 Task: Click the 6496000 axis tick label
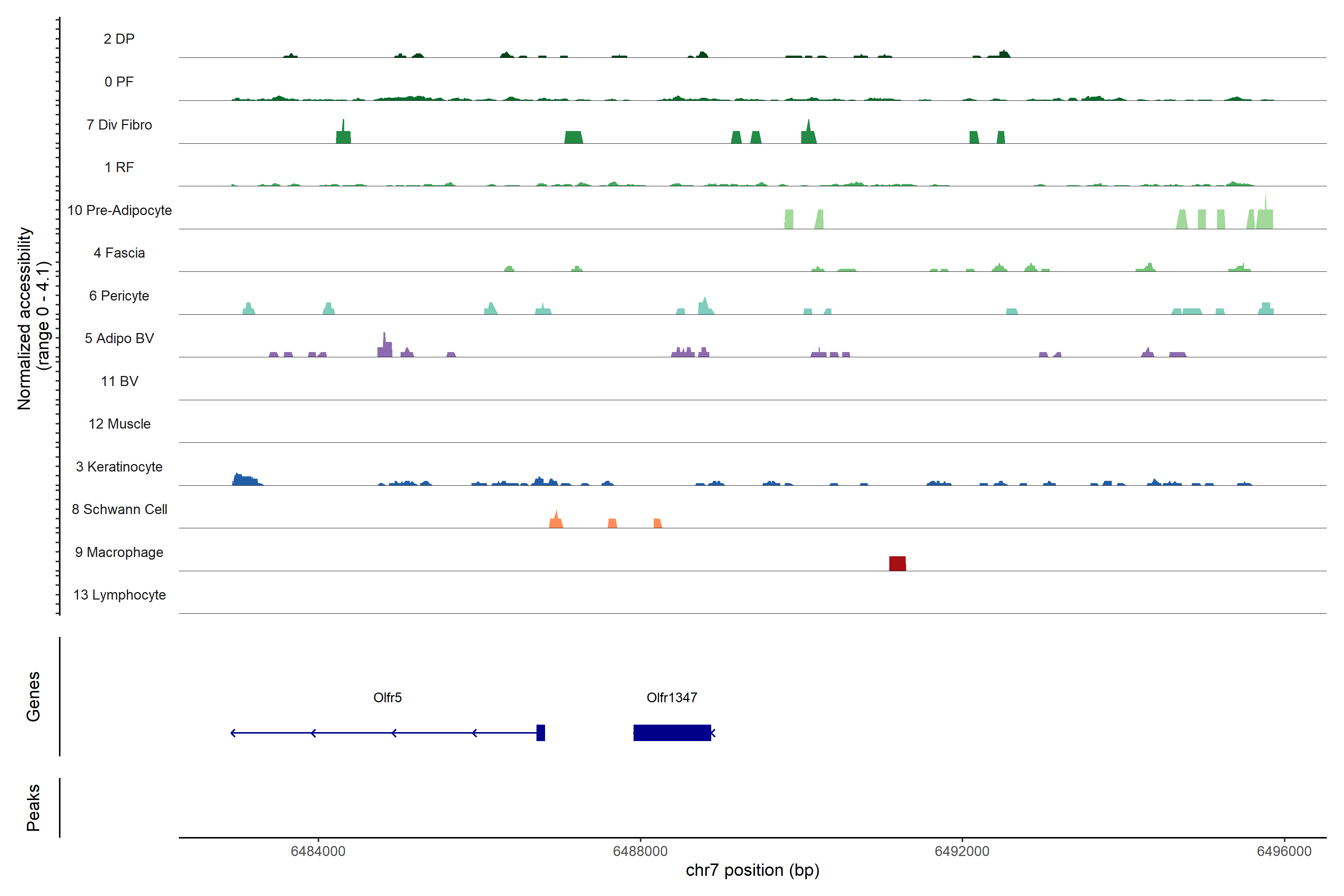coord(1284,851)
